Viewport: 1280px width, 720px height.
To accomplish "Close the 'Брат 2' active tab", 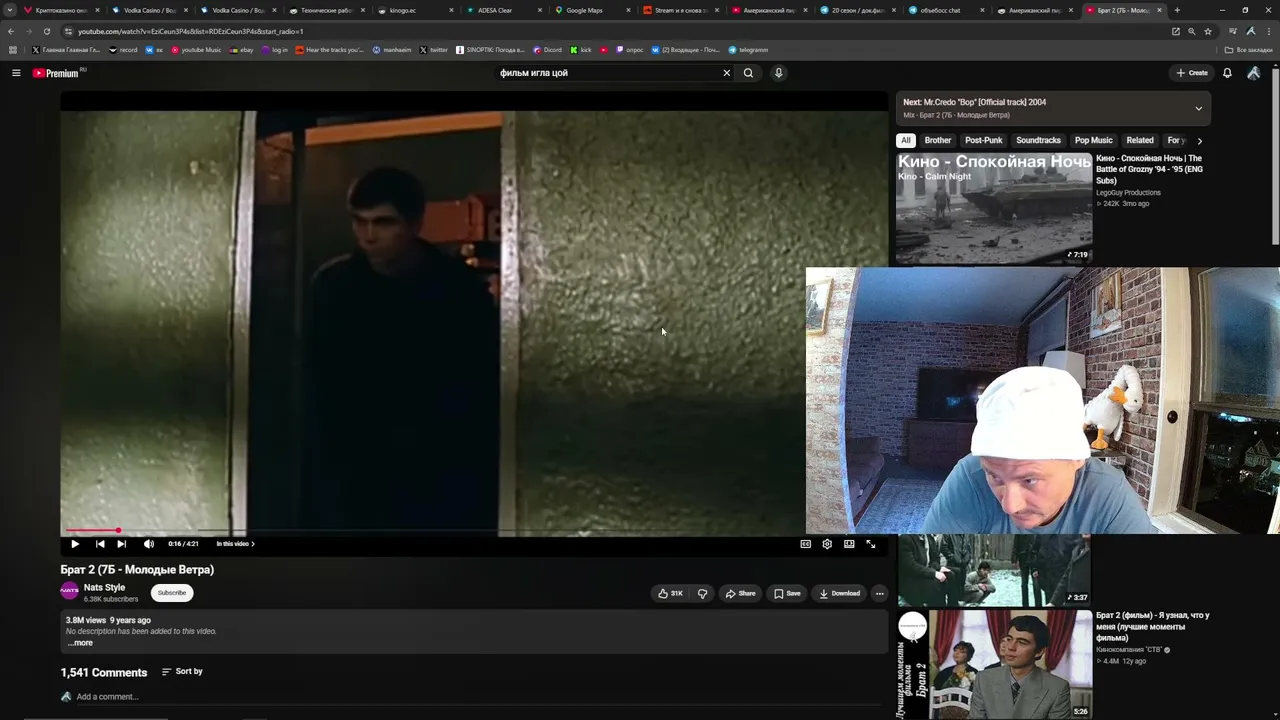I will click(x=1160, y=10).
